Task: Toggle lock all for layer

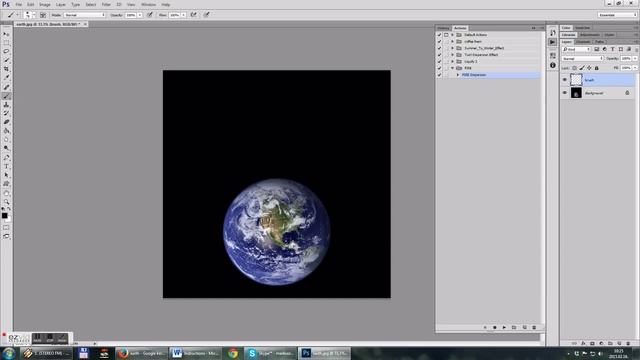Action: [596, 68]
